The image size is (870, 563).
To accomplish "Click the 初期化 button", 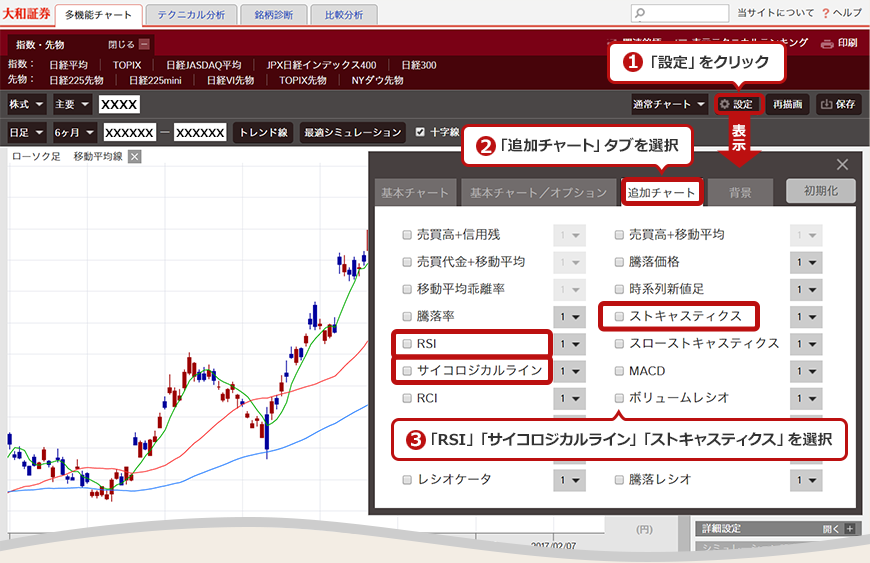I will 821,191.
